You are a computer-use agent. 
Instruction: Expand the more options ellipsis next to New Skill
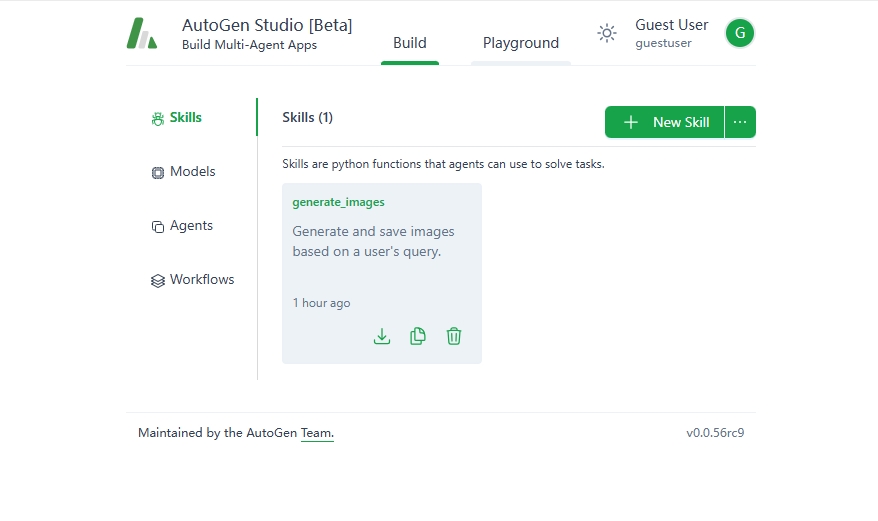click(x=740, y=122)
